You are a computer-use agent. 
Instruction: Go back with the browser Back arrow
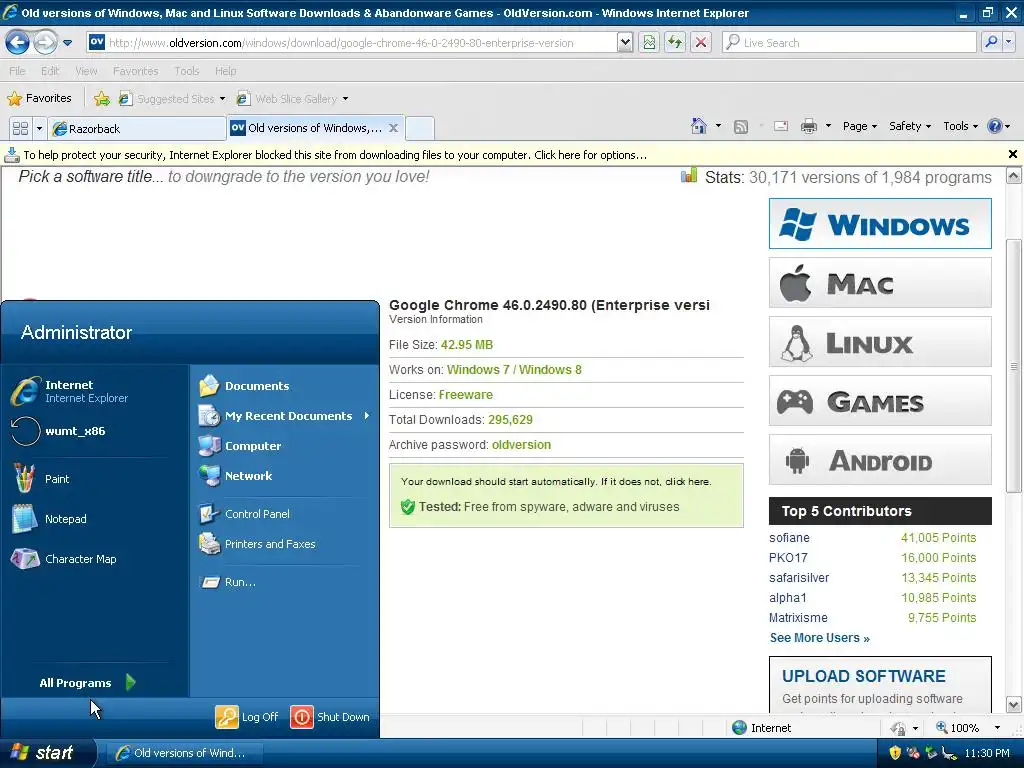tap(18, 43)
